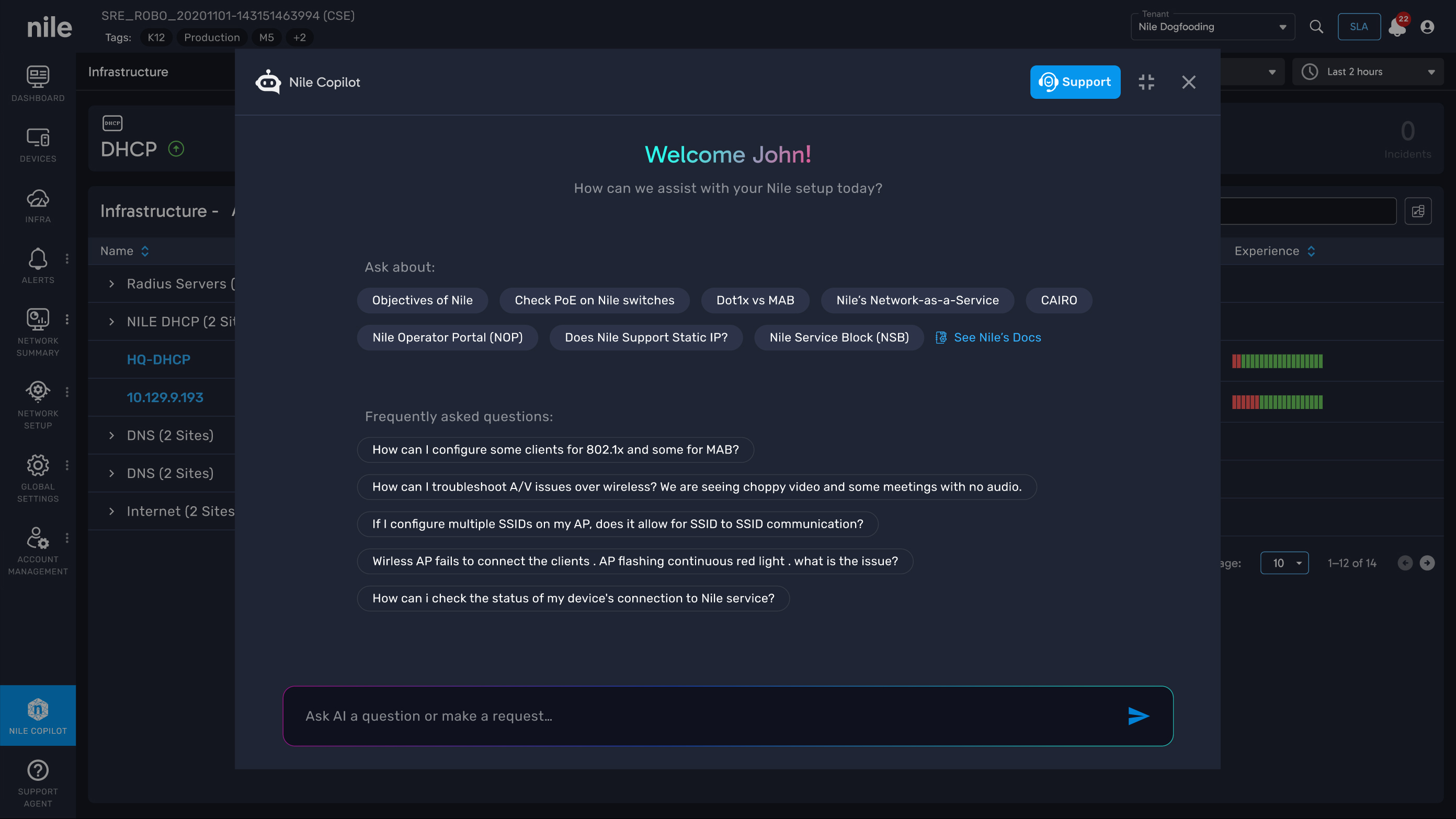This screenshot has height=819, width=1456.
Task: Expand the Radius Servers row
Action: tap(111, 284)
